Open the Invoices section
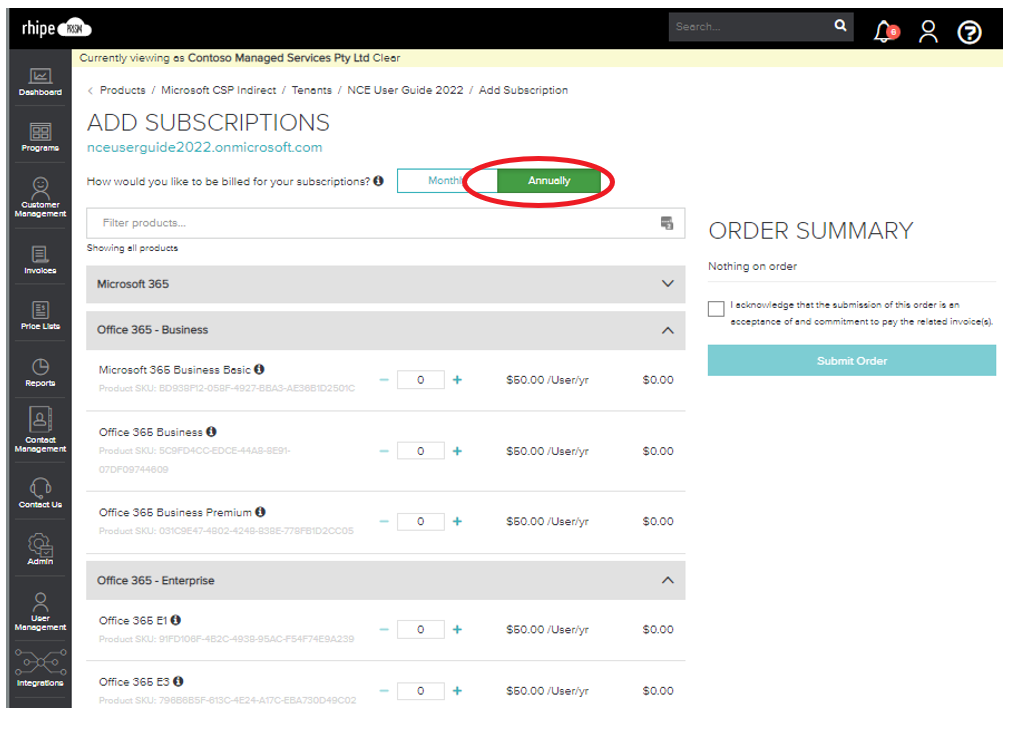 (40, 260)
